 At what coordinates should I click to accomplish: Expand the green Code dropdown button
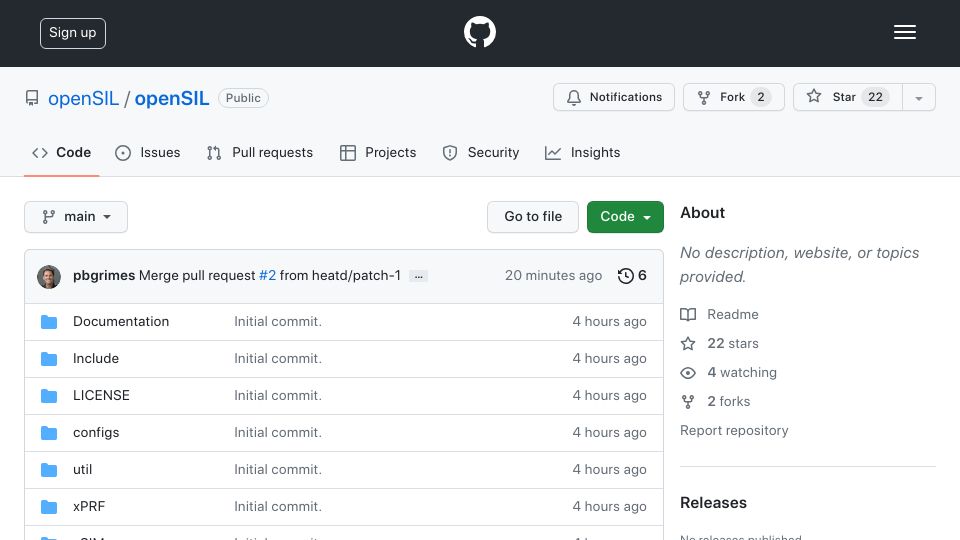[x=625, y=217]
